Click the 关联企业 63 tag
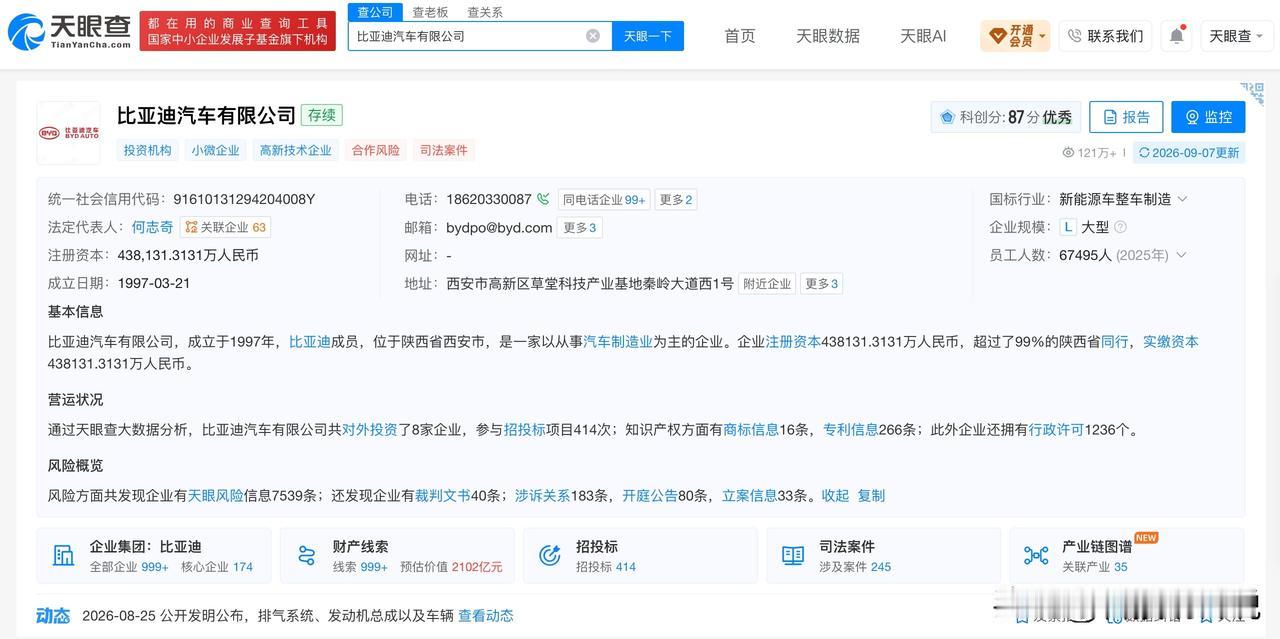This screenshot has width=1280, height=639. pyautogui.click(x=226, y=227)
